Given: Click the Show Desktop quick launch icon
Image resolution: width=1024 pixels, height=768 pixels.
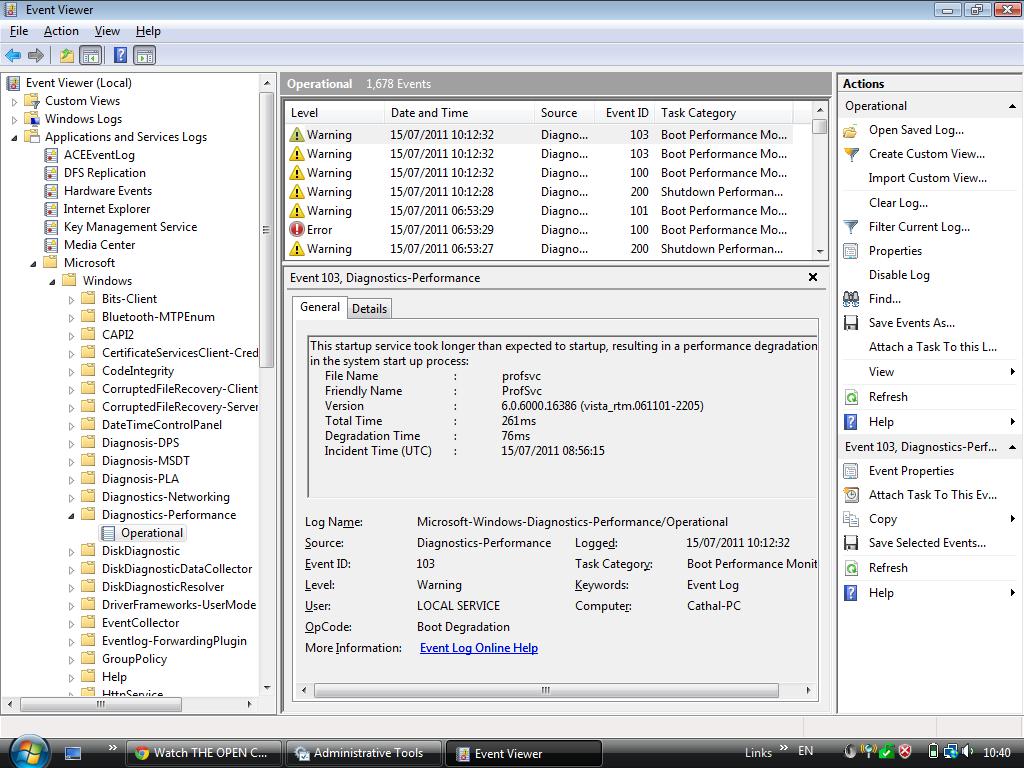Looking at the screenshot, I should (73, 753).
